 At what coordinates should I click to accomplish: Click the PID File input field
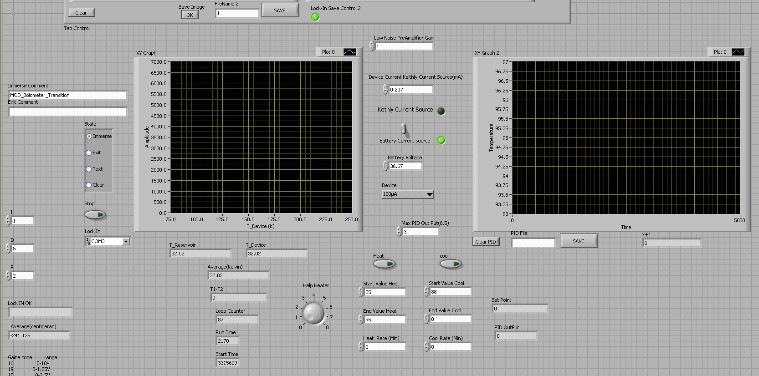533,243
